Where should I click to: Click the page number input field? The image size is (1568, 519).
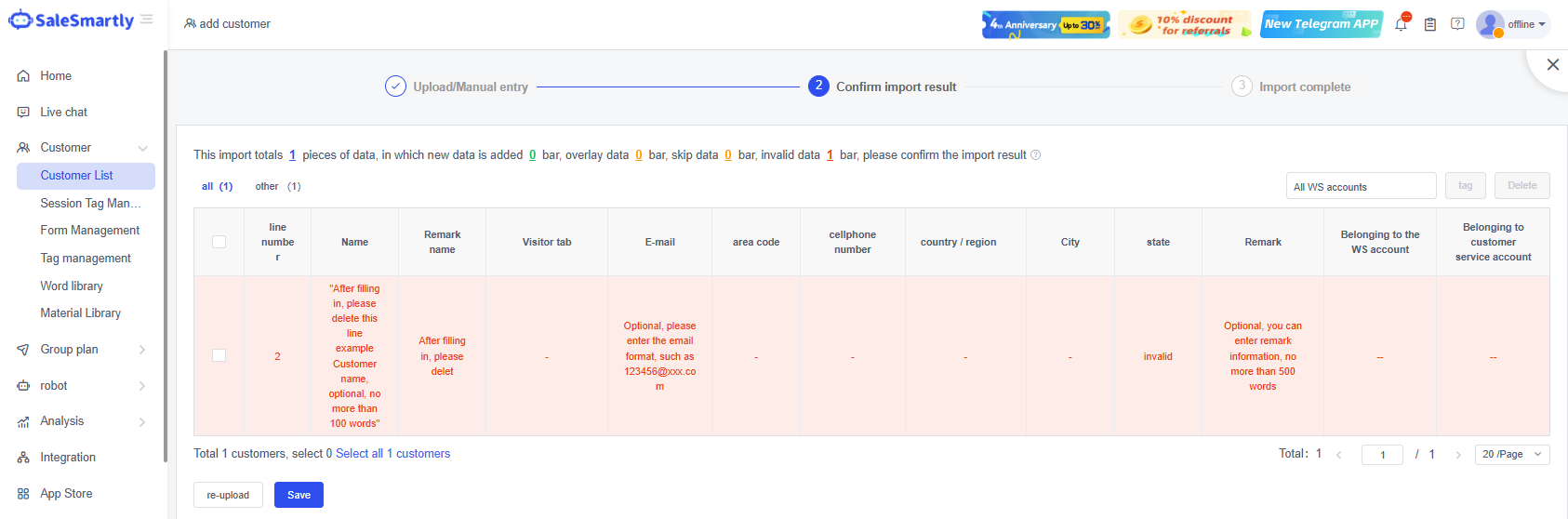point(1382,454)
